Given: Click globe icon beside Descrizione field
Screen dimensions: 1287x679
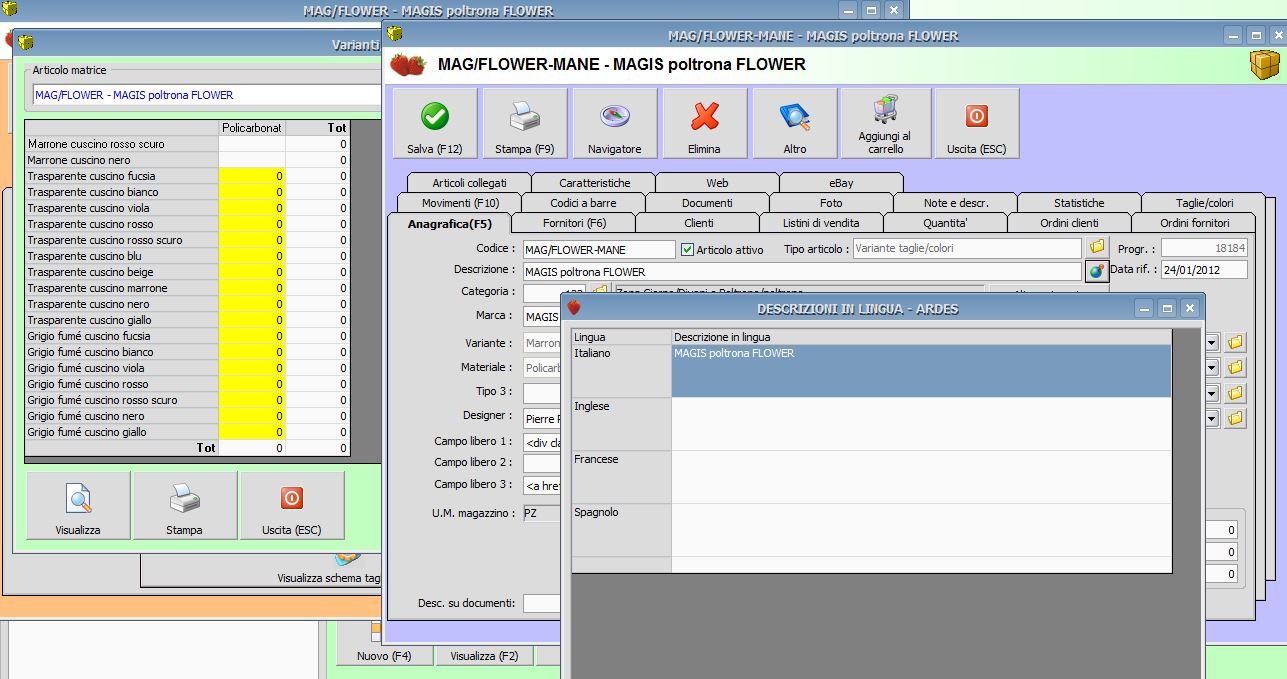Looking at the screenshot, I should (1097, 271).
